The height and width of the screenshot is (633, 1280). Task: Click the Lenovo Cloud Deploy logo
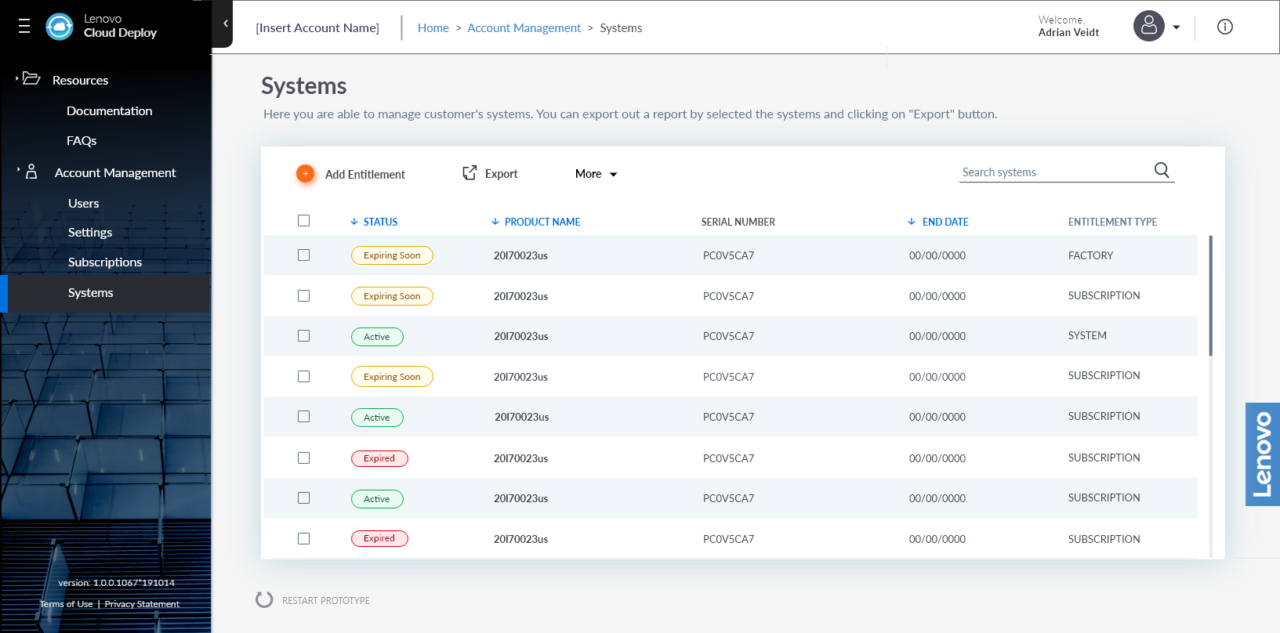60,27
